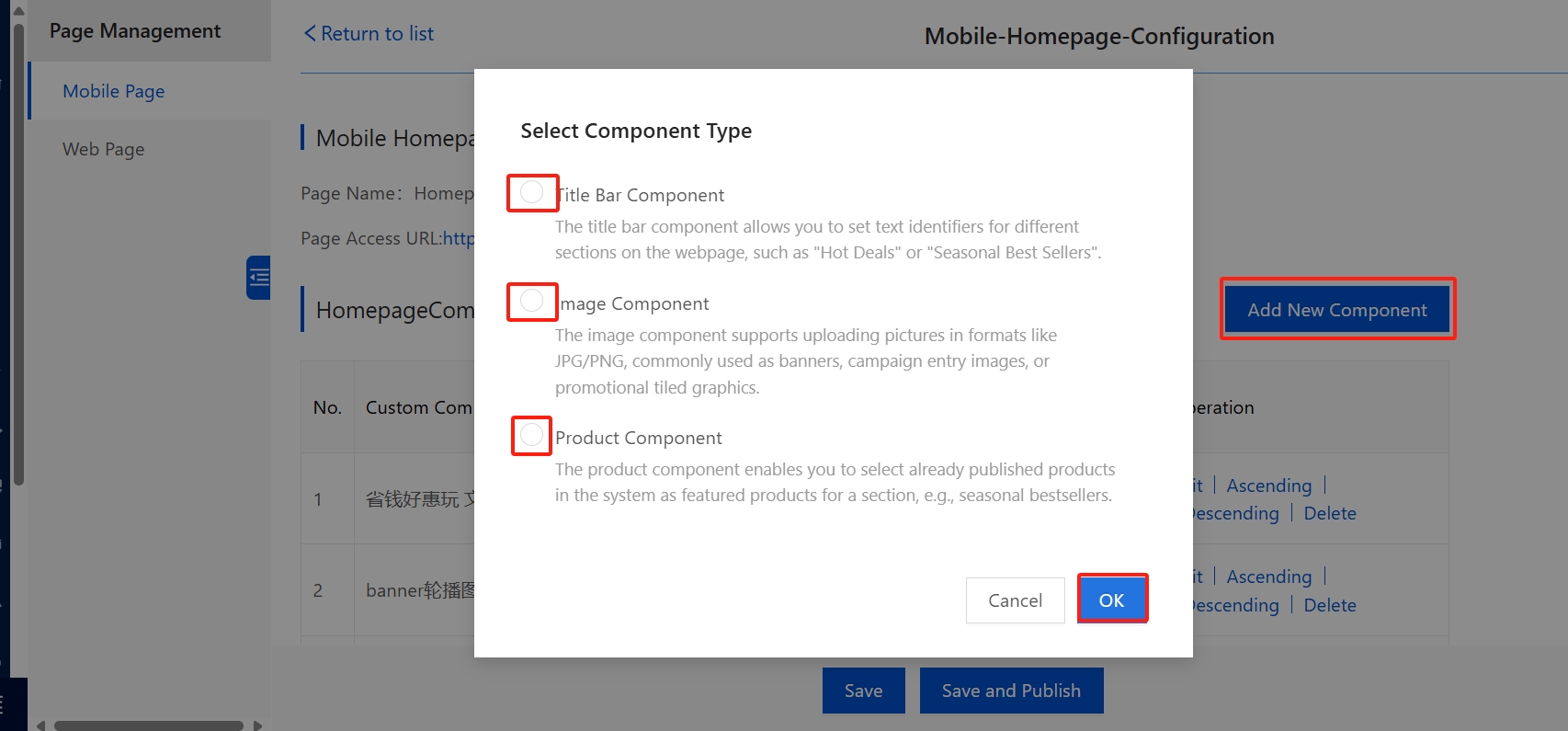The height and width of the screenshot is (731, 1568).
Task: Confirm the selection with the OK button
Action: pos(1111,600)
